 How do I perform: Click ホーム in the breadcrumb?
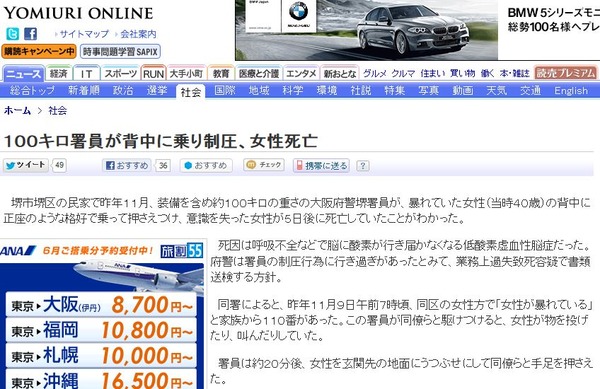click(17, 111)
